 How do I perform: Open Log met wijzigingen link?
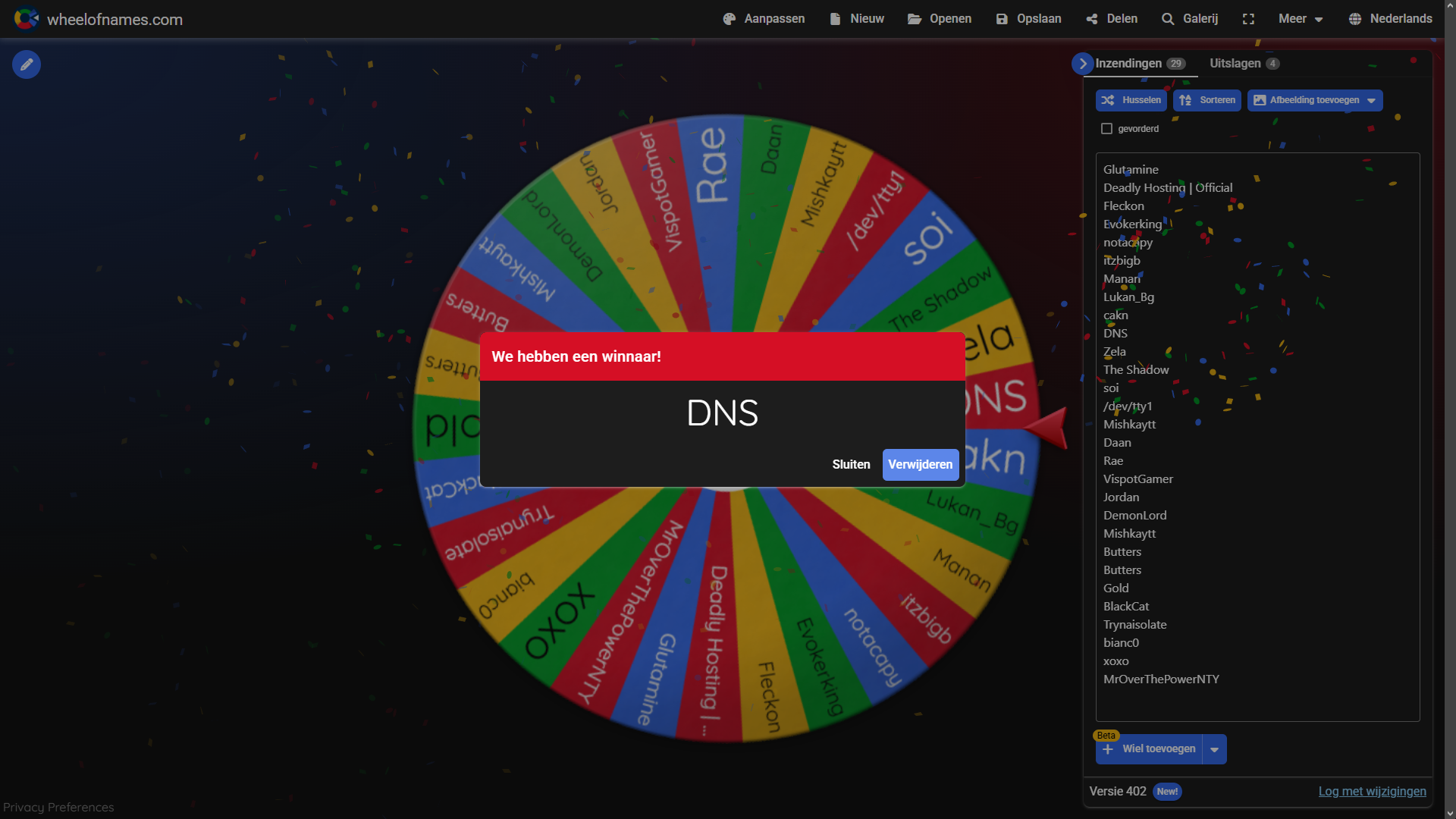1372,791
